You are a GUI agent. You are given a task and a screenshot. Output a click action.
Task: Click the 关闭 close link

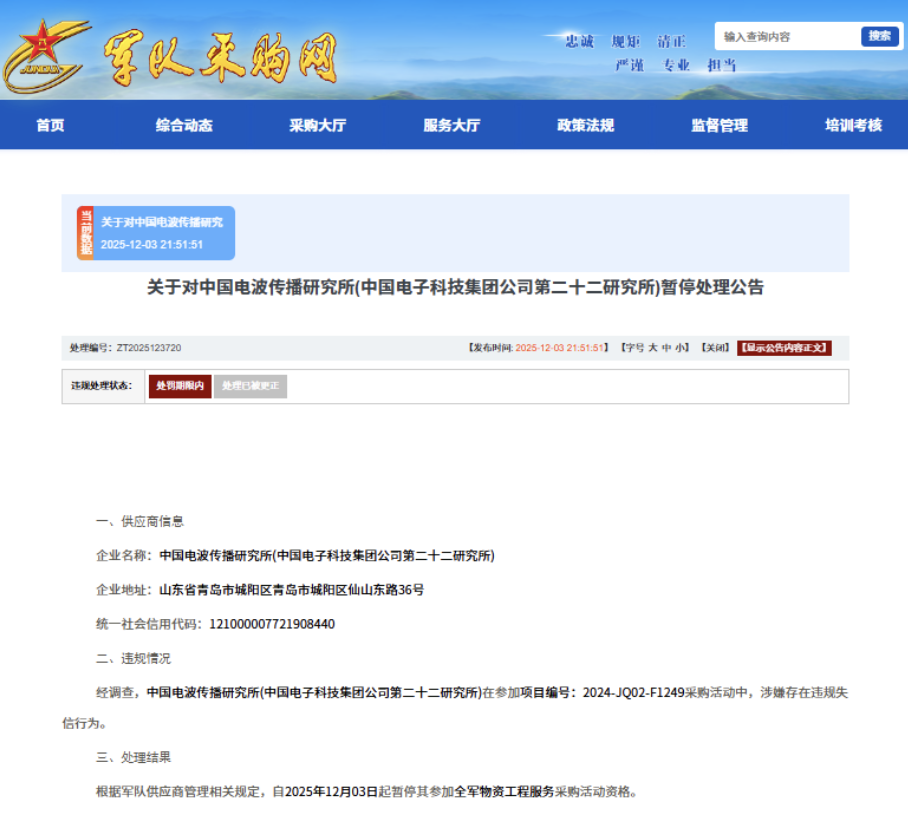pos(714,348)
